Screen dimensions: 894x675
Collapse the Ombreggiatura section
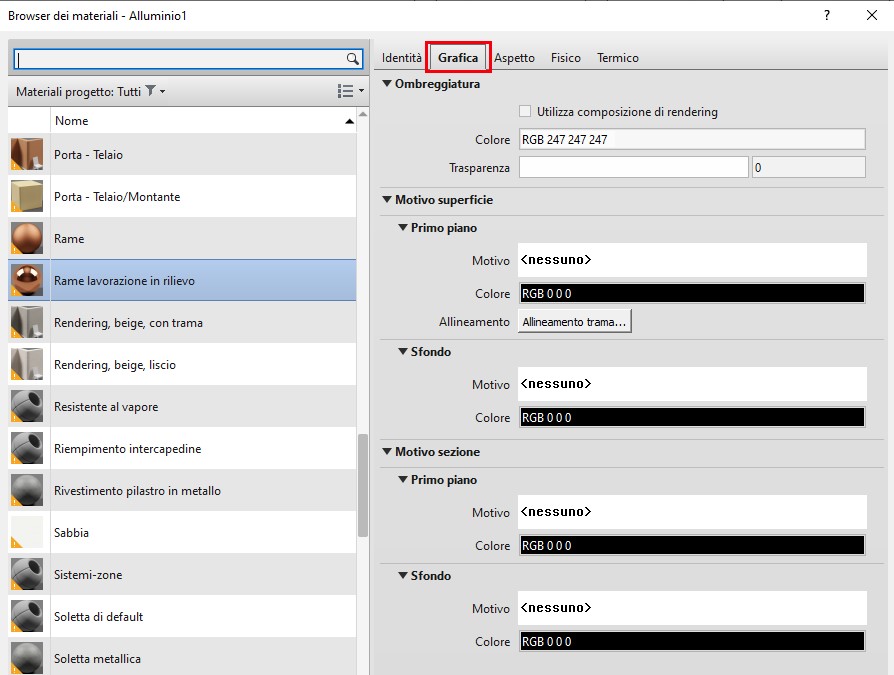(x=387, y=84)
